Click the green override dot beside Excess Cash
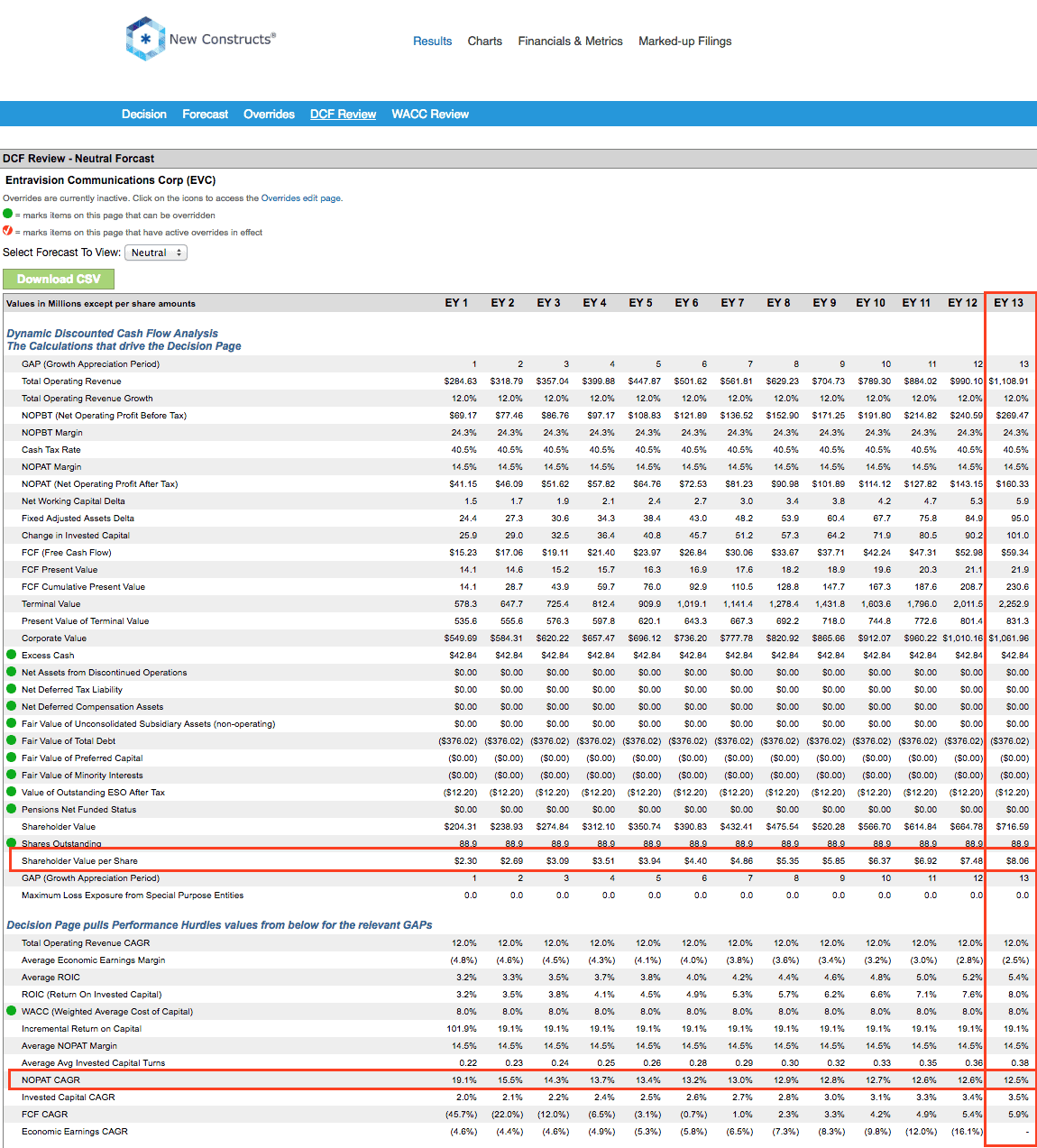 (12, 655)
